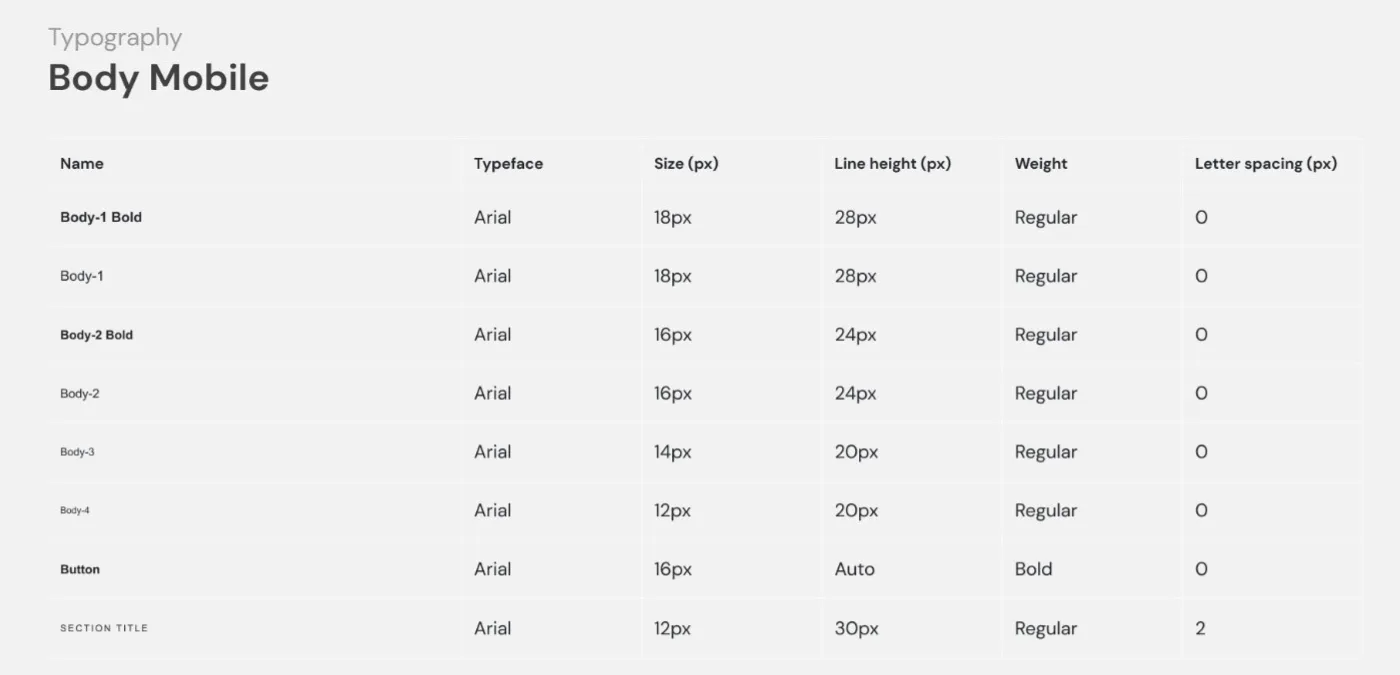Select the Arial typeface in SECTION TITLE row
This screenshot has height=675, width=1400.
click(x=492, y=628)
